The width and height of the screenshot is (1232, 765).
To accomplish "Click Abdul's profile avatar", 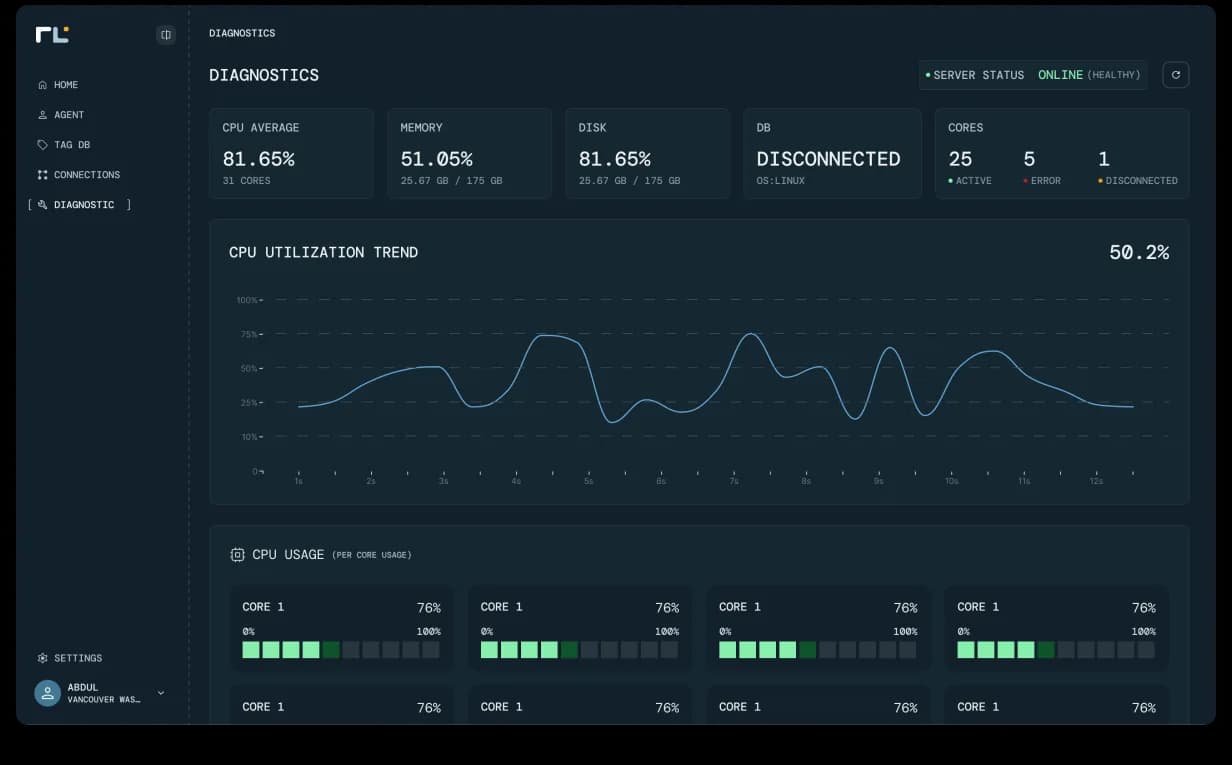I will coord(47,693).
